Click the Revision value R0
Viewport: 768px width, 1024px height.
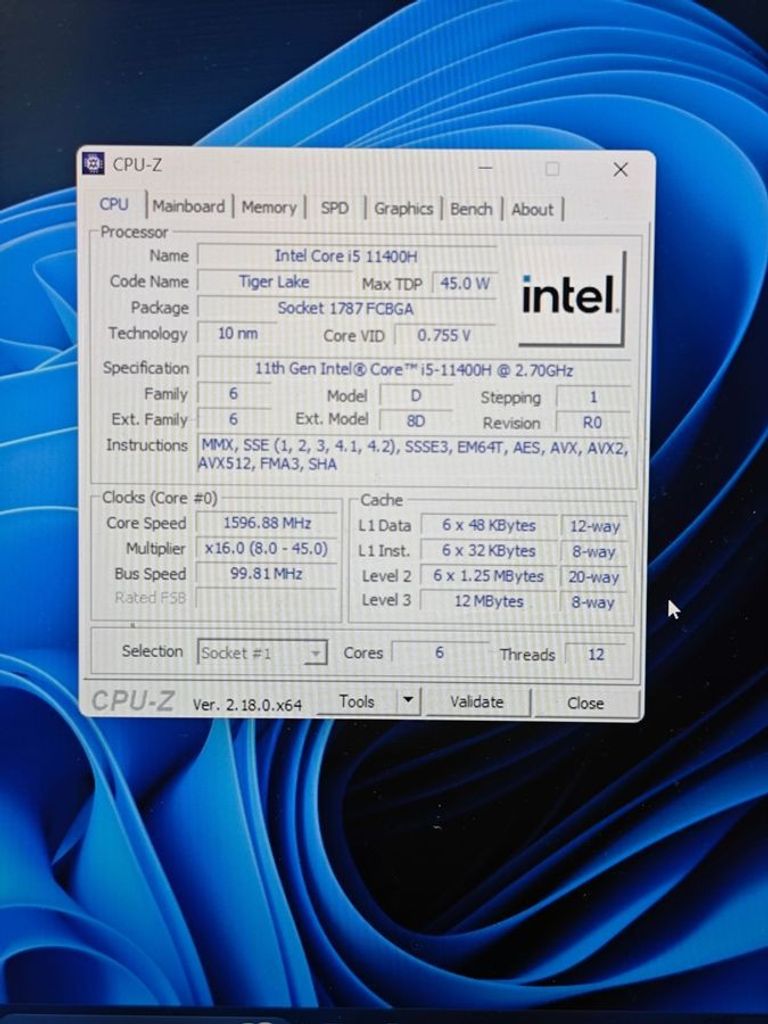(x=592, y=423)
